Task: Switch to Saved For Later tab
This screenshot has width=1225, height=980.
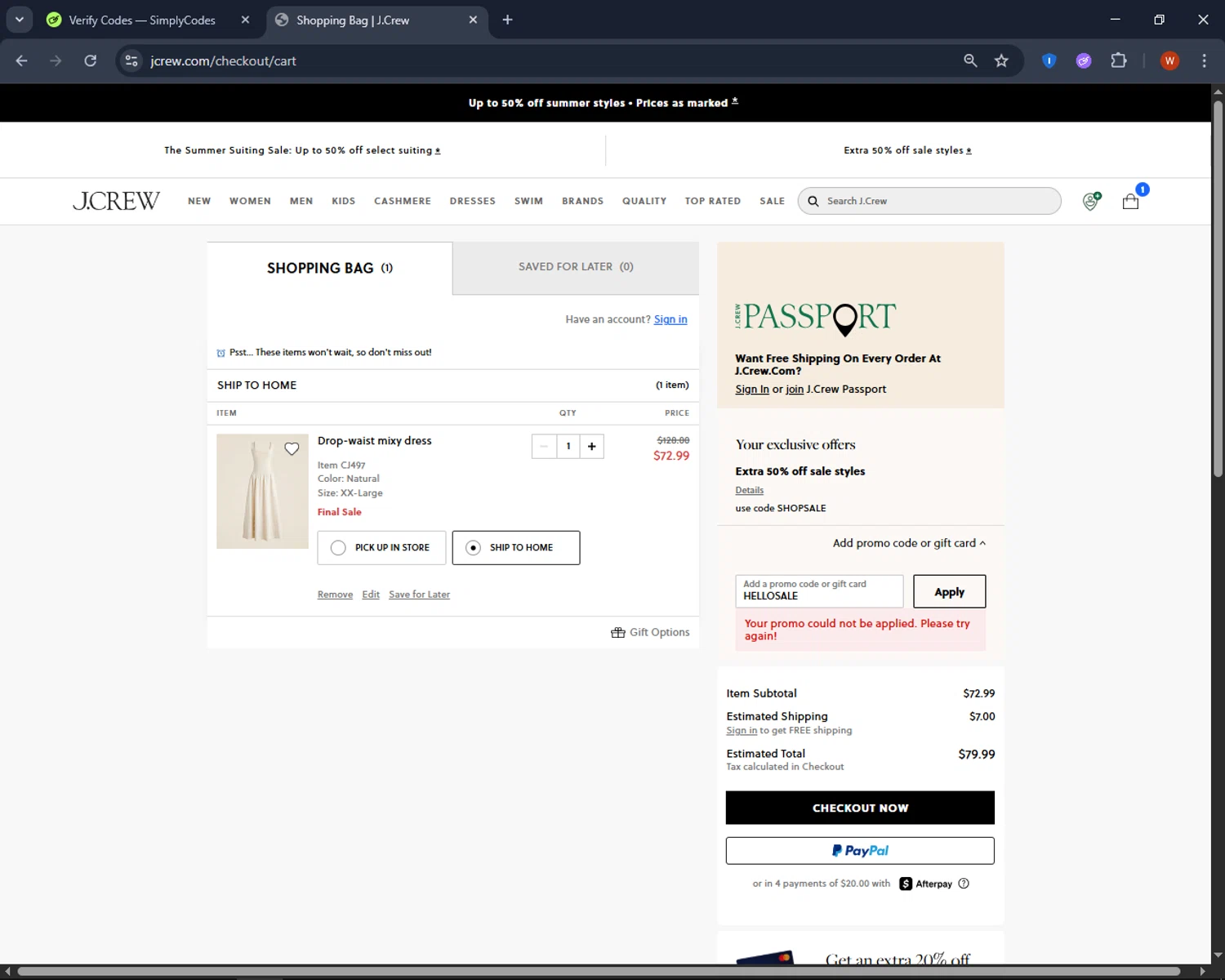Action: pyautogui.click(x=576, y=267)
